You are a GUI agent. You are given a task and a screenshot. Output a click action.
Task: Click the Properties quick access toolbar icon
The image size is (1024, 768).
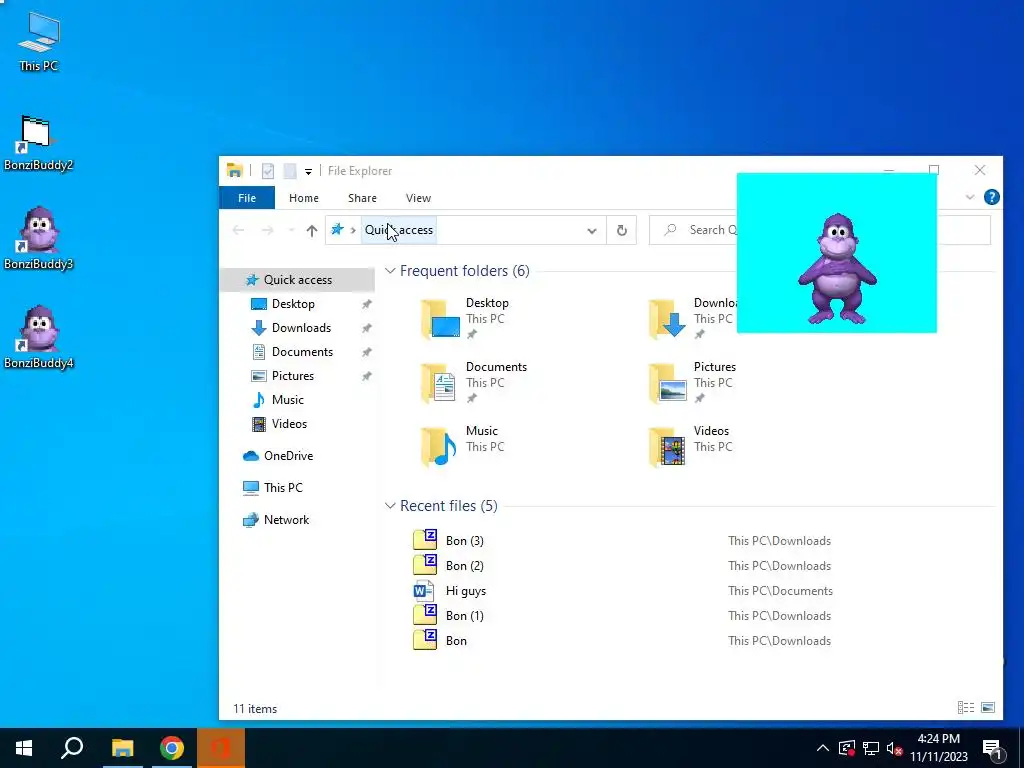[x=268, y=171]
